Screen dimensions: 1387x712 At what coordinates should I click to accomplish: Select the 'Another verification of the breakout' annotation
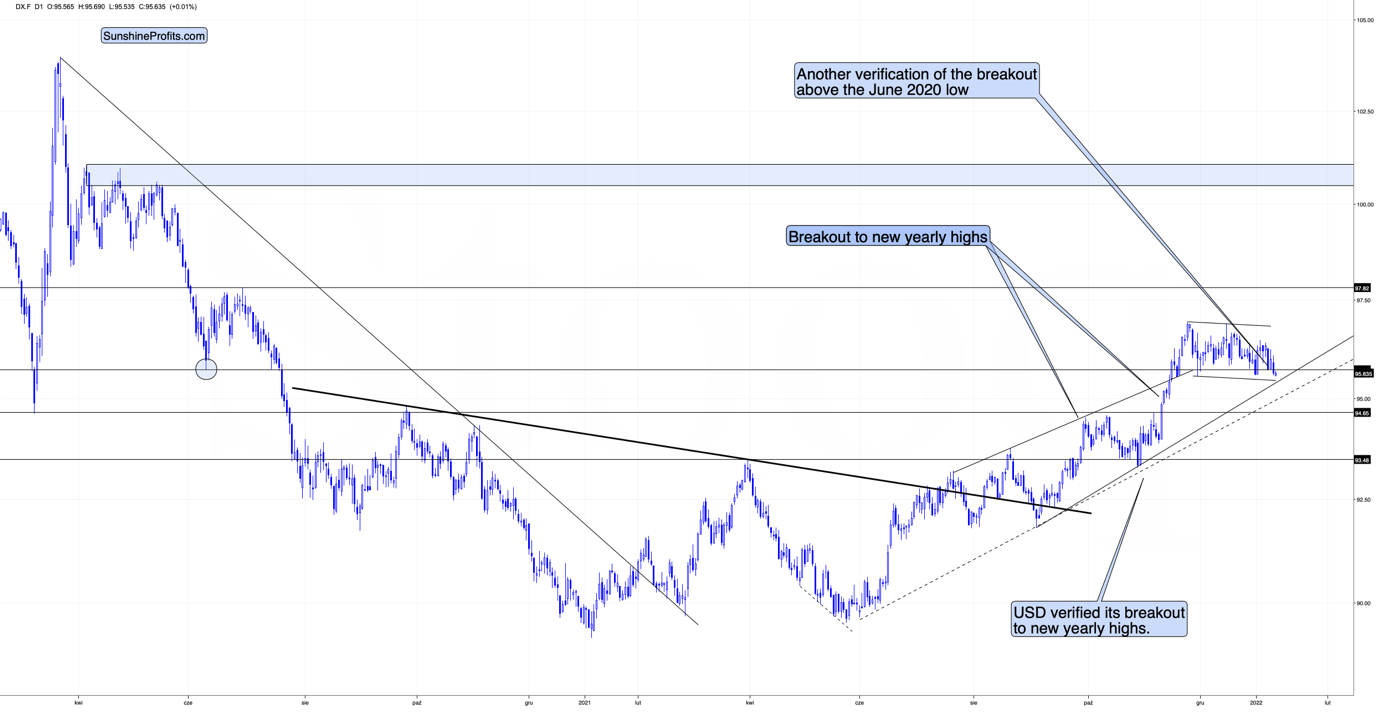917,82
